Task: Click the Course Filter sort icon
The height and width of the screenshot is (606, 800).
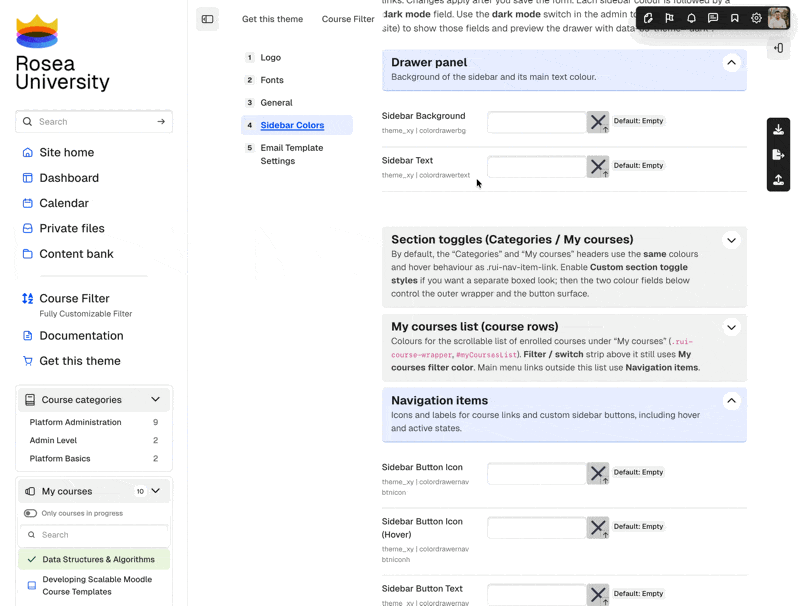Action: click(28, 298)
